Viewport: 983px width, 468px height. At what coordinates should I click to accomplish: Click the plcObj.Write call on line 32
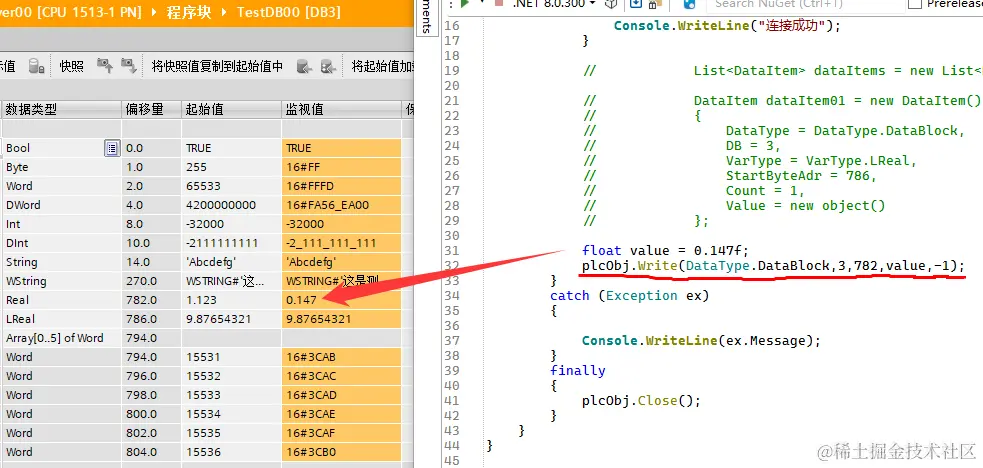tap(773, 266)
